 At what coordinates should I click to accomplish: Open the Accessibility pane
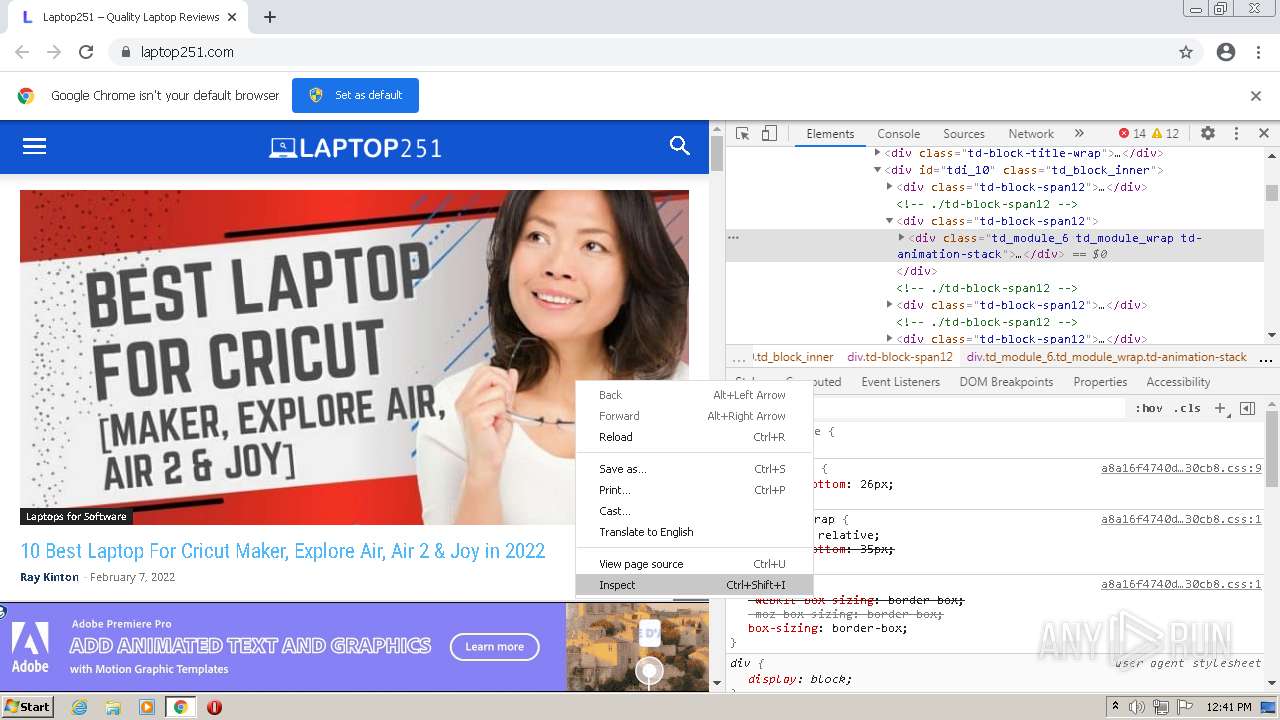point(1178,382)
